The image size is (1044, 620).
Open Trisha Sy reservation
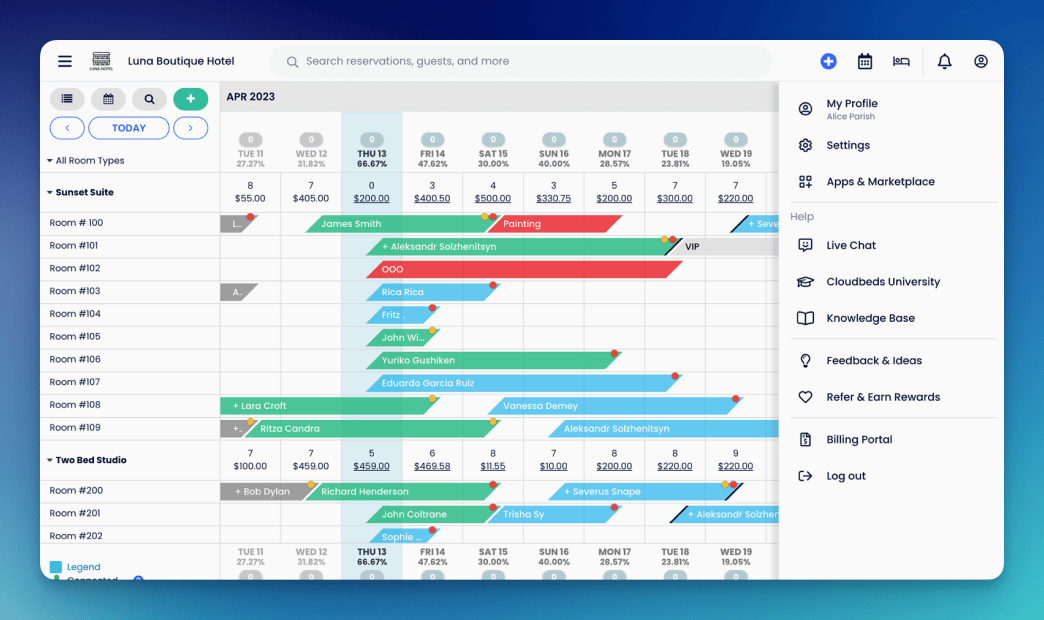[554, 514]
